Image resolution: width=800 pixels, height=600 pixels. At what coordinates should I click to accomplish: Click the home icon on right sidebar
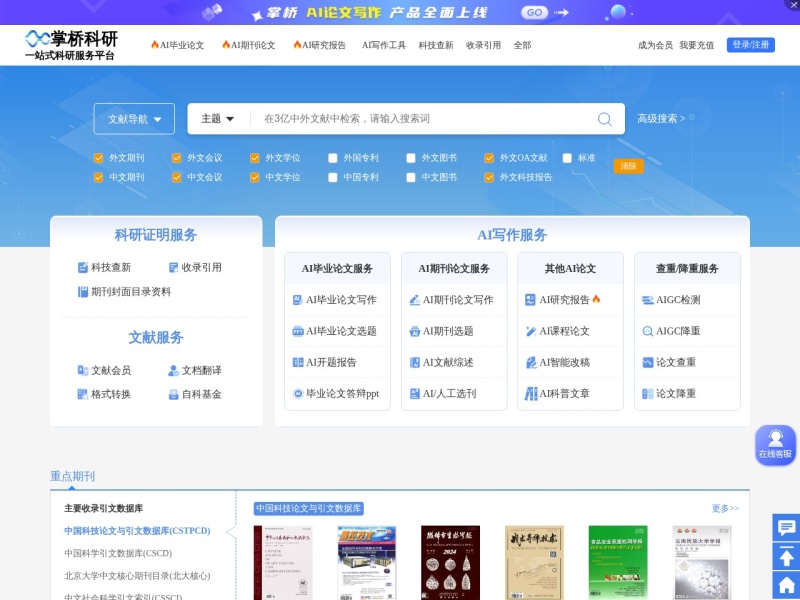(x=786, y=585)
